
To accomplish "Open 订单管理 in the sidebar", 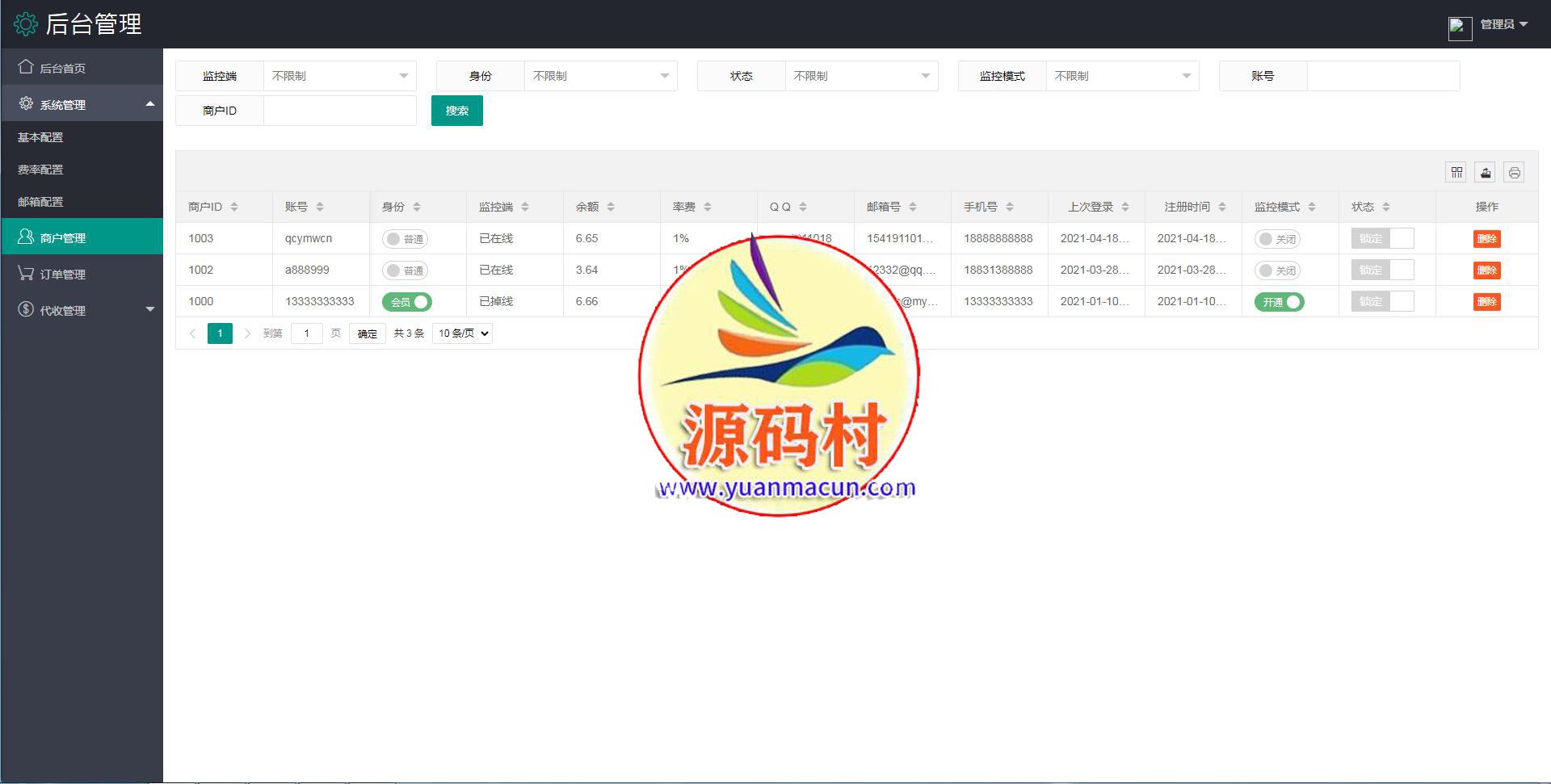I will [x=63, y=275].
